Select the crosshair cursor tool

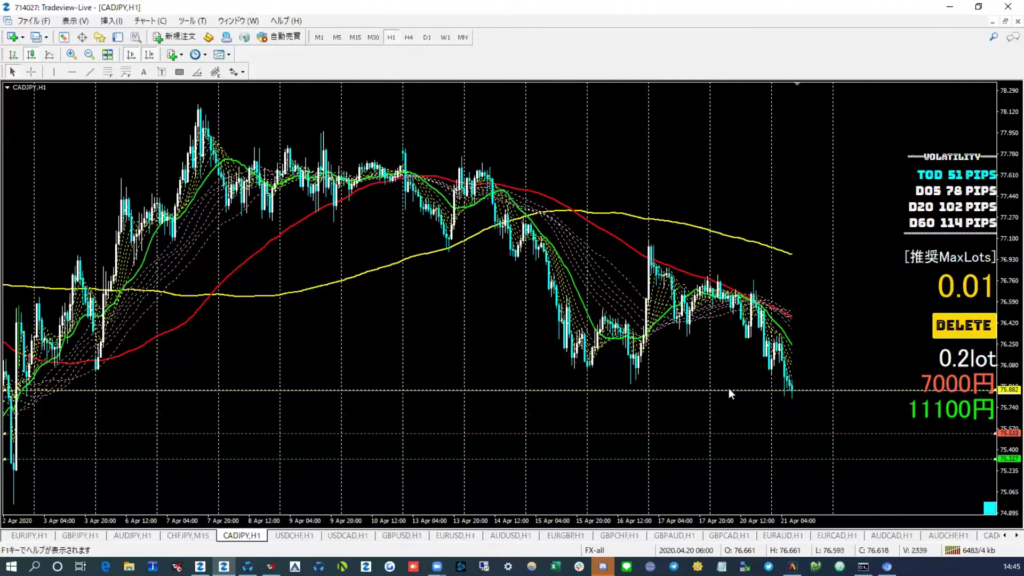coord(31,72)
